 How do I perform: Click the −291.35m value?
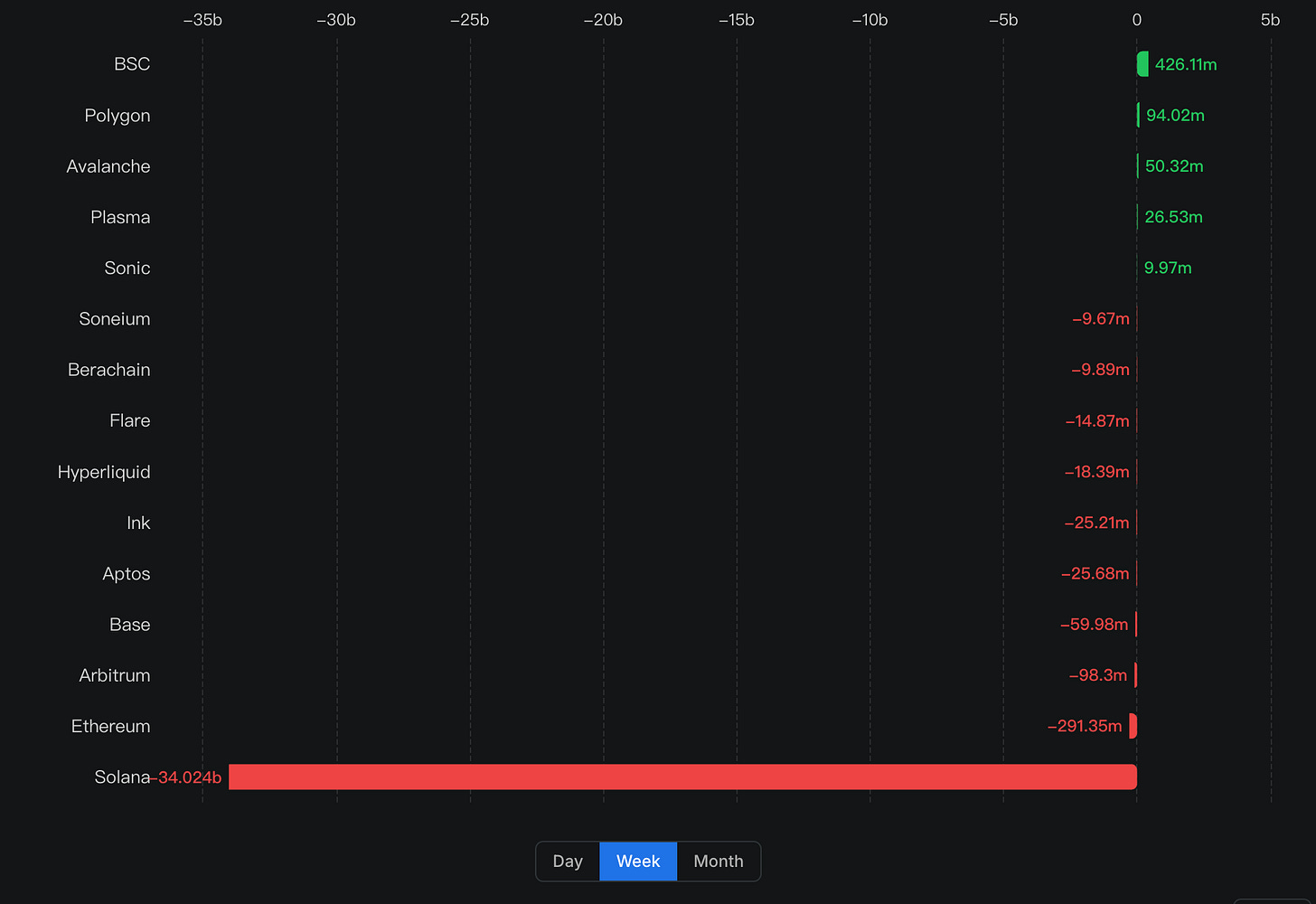(x=1085, y=726)
